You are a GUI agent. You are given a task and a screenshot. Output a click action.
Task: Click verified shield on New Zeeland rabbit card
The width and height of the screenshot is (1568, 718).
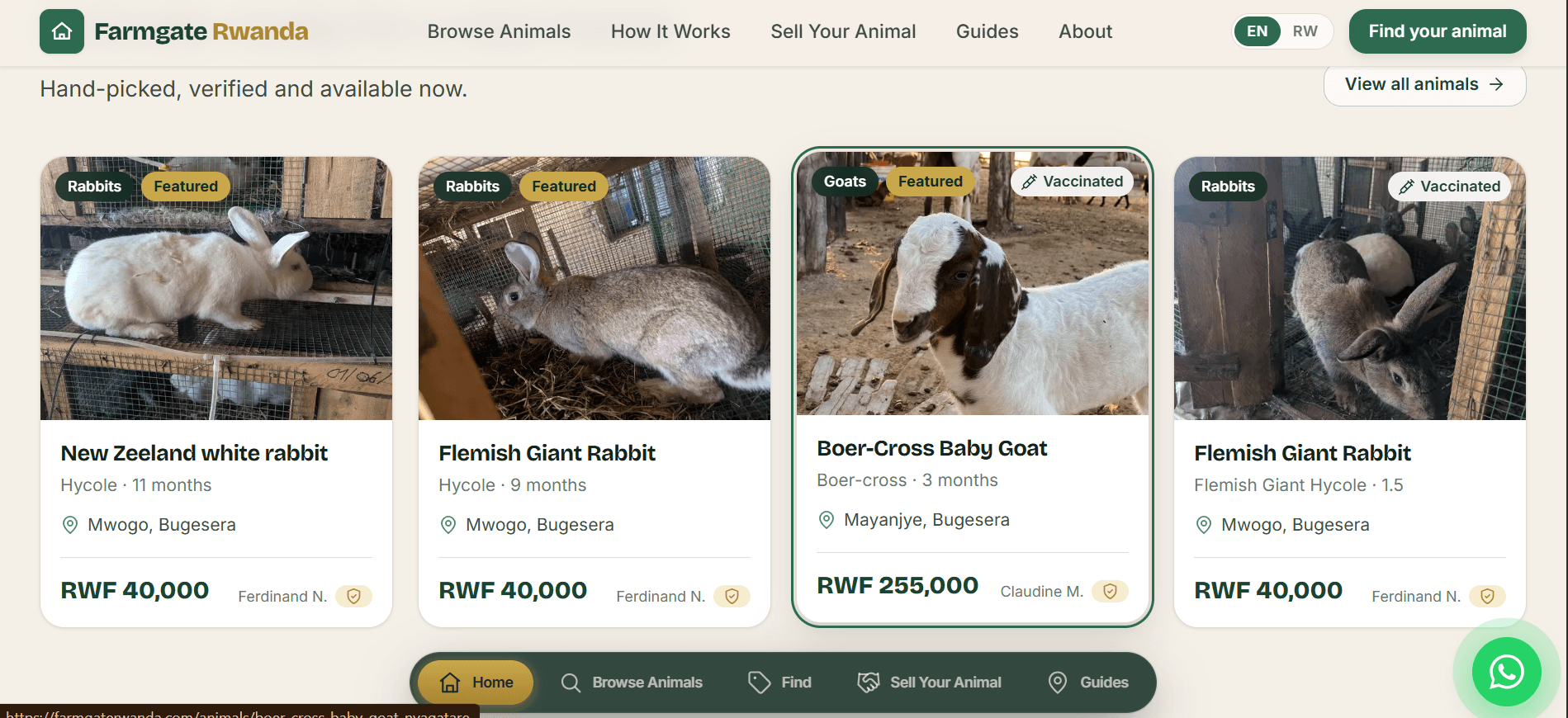coord(353,596)
